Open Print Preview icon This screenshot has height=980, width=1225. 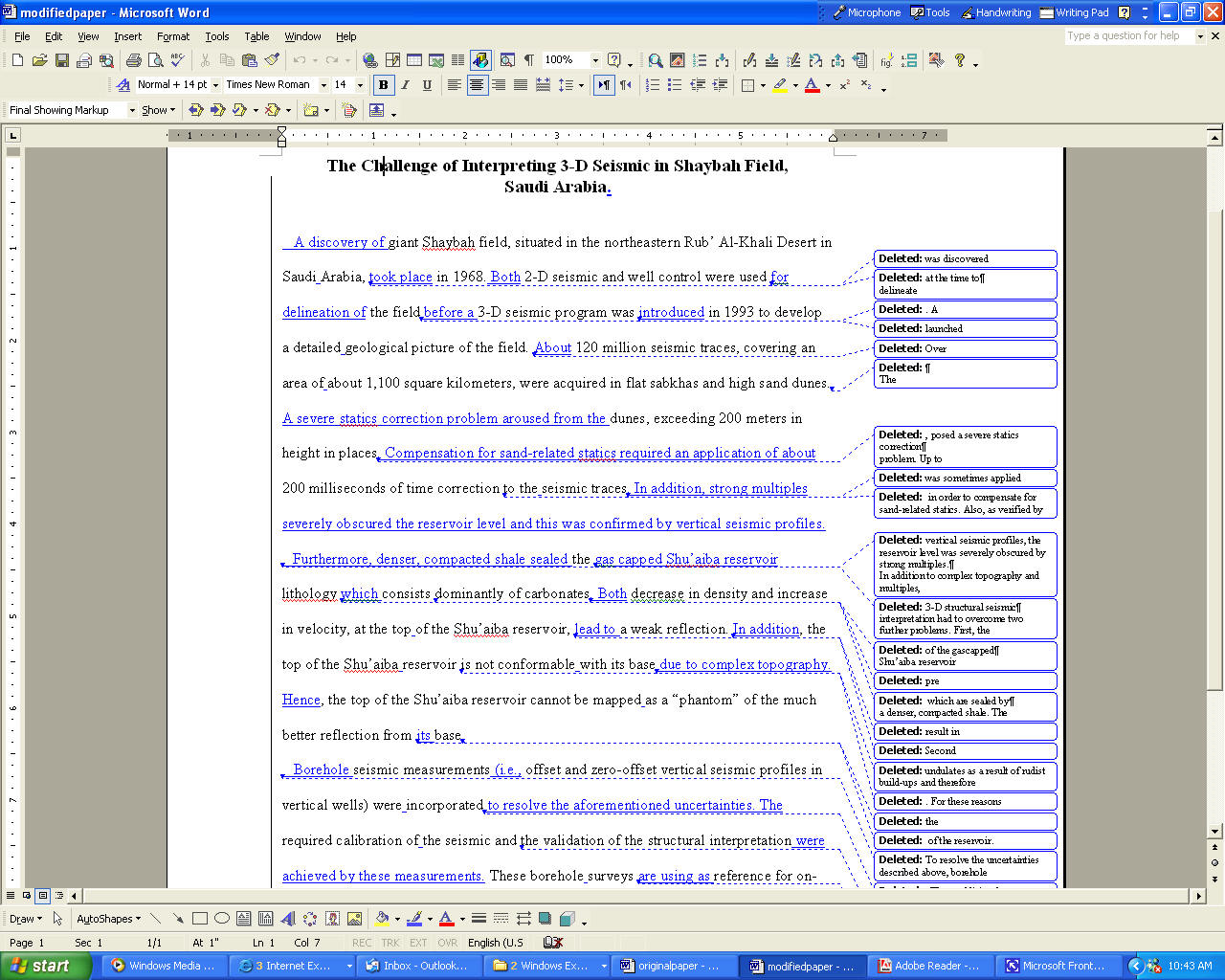[155, 60]
